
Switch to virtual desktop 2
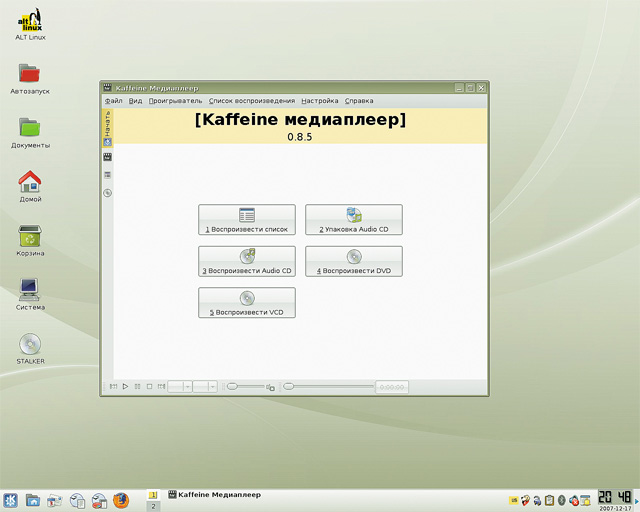point(153,506)
